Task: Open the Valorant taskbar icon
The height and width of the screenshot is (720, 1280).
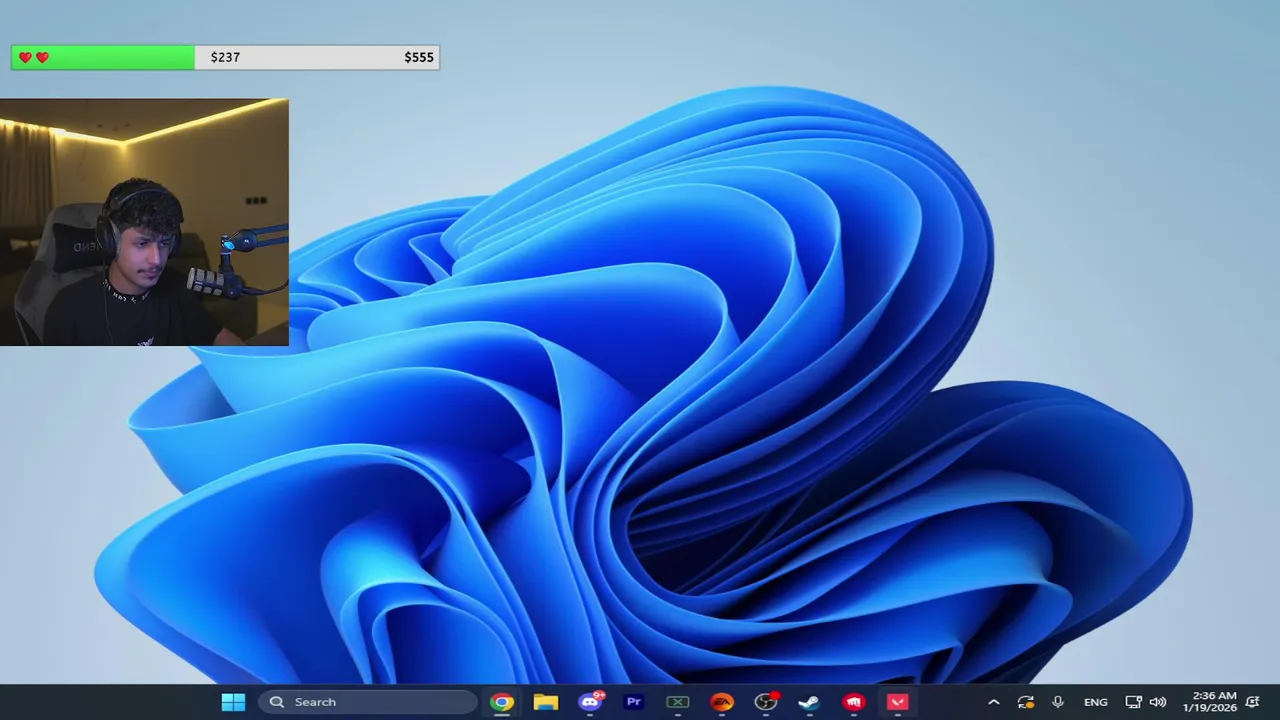Action: [x=897, y=702]
